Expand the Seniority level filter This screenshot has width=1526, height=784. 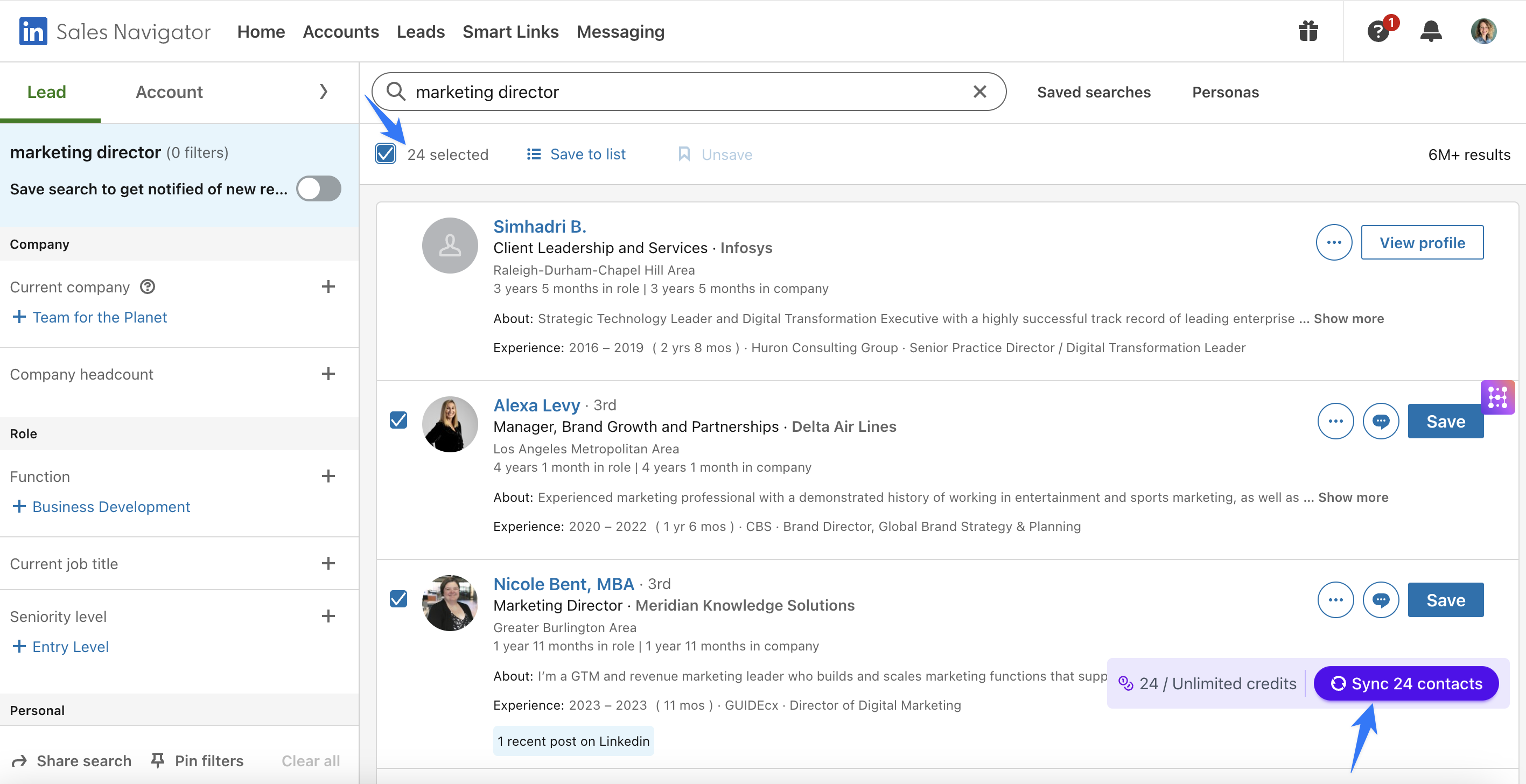click(328, 617)
